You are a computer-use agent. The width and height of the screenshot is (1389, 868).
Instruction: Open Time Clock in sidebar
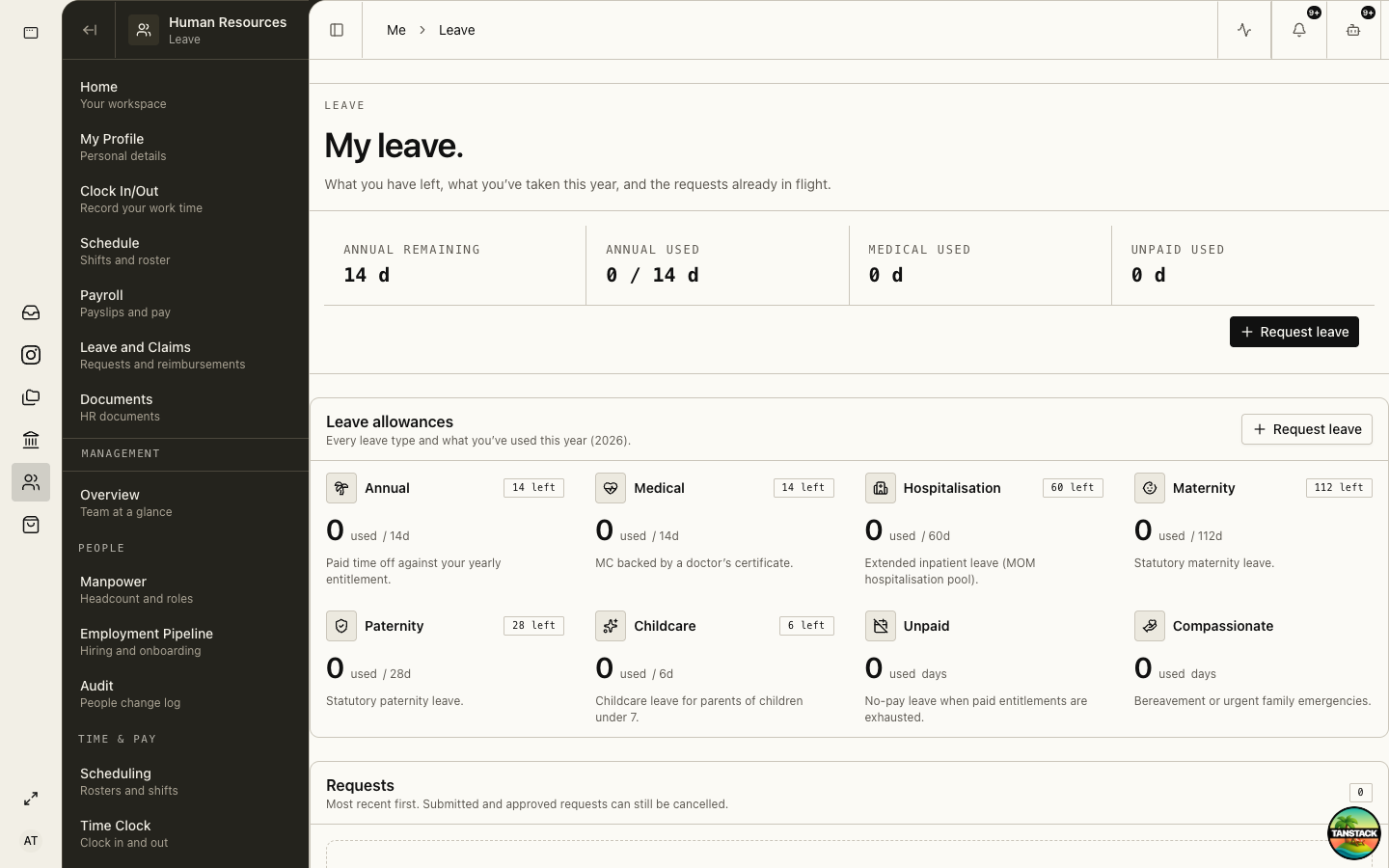point(185,833)
